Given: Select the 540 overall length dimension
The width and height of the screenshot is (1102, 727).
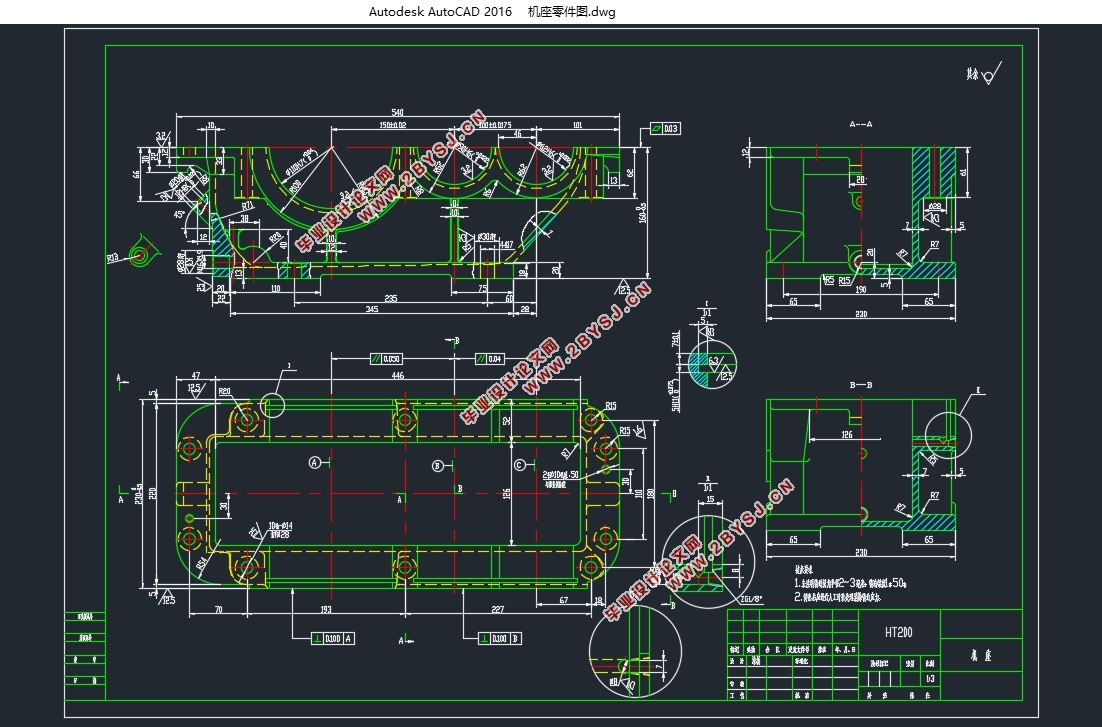Looking at the screenshot, I should 397,112.
